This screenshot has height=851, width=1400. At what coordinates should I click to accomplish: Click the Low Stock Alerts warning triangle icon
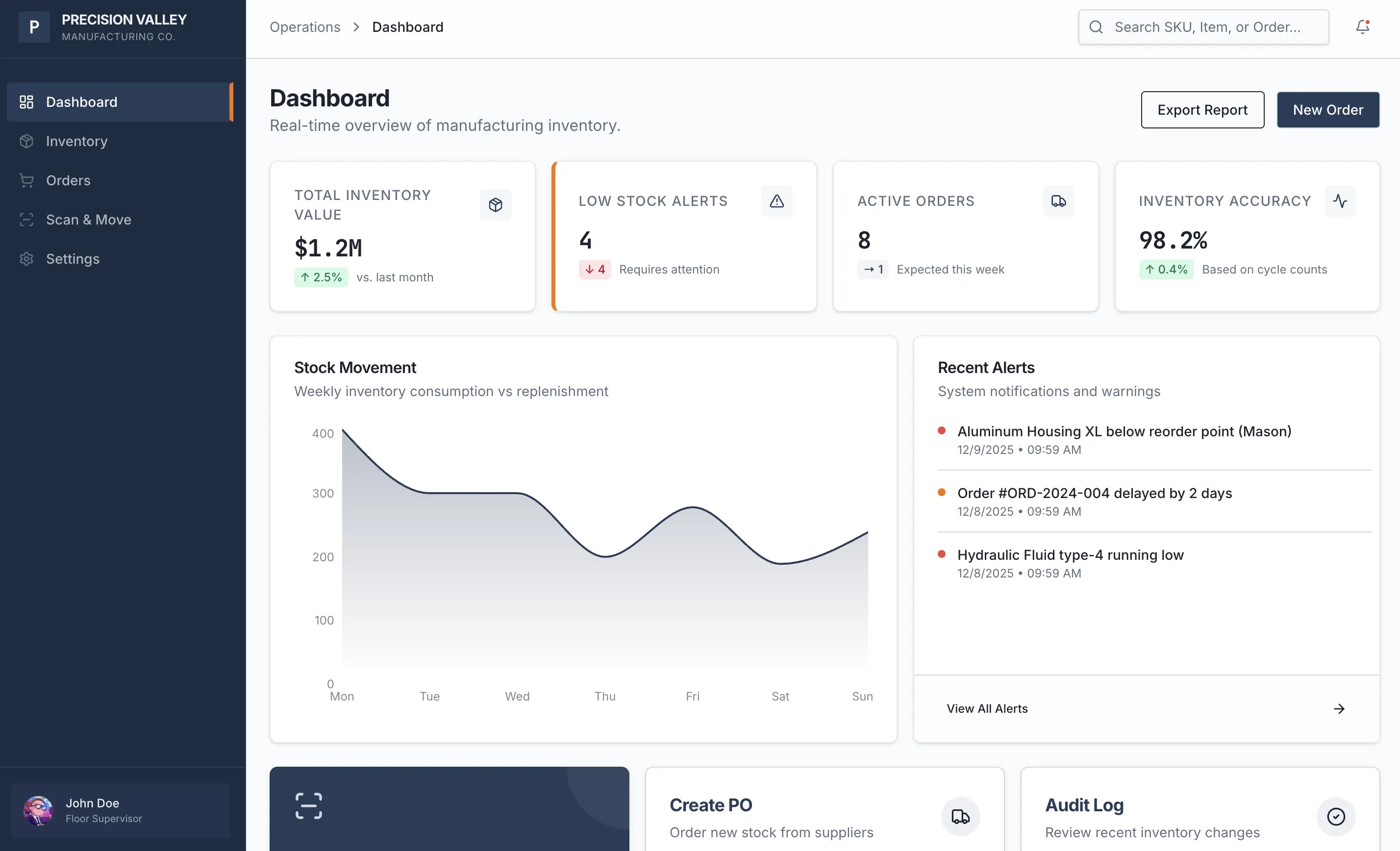[x=776, y=201]
